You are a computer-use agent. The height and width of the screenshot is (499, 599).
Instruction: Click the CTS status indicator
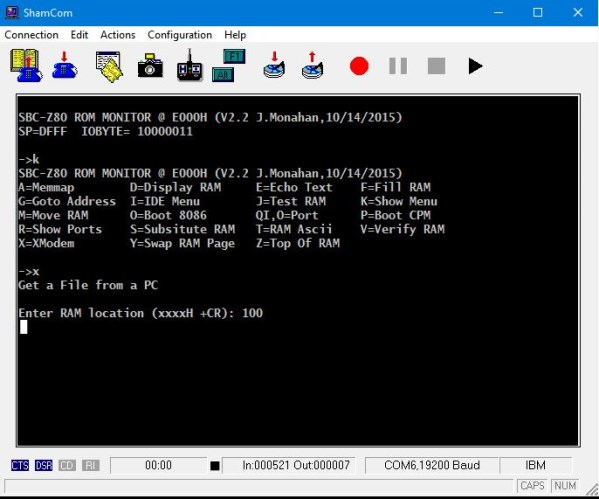(20, 465)
